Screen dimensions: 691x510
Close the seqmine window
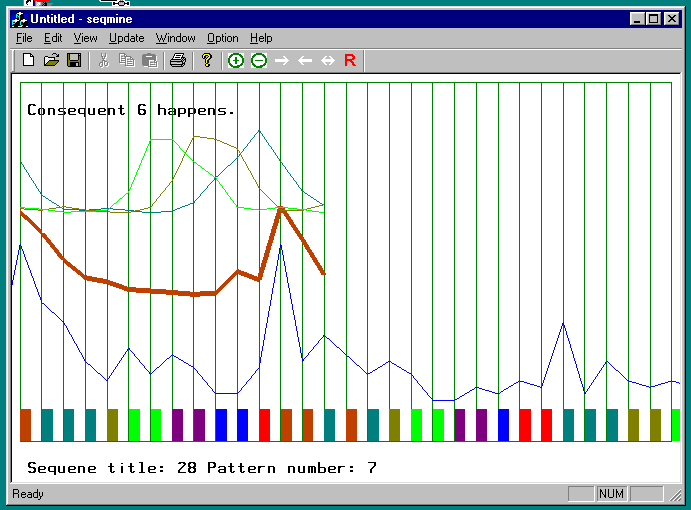(672, 19)
